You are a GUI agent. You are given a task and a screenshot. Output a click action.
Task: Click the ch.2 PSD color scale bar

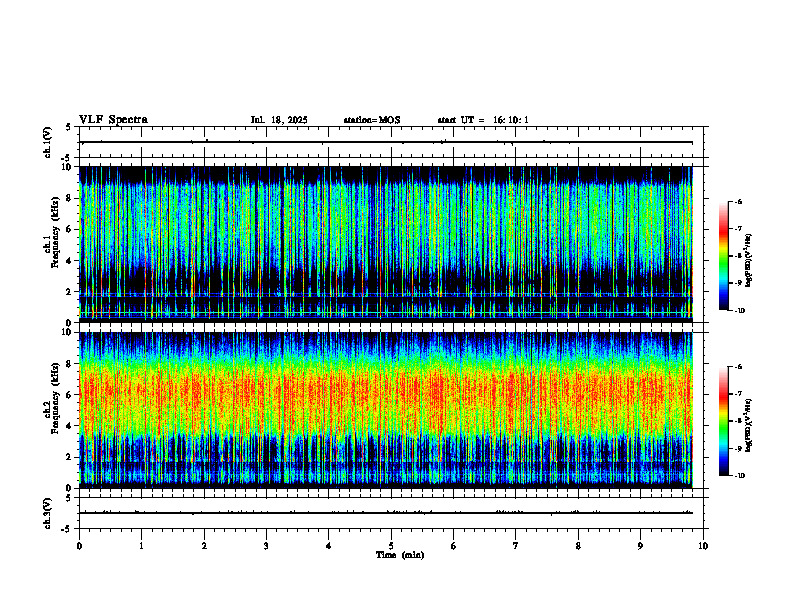click(723, 421)
